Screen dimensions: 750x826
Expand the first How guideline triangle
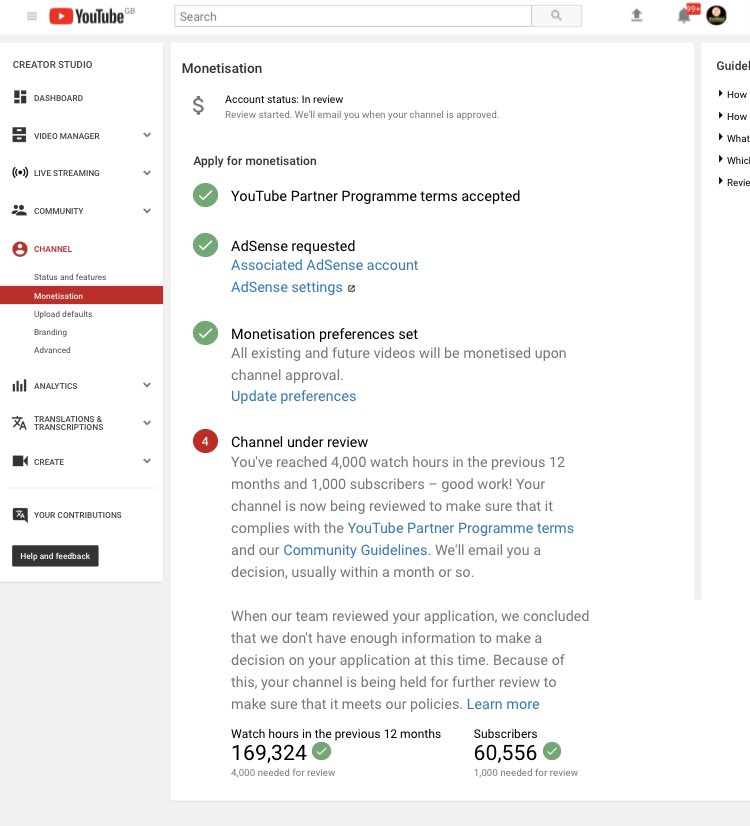click(x=720, y=93)
